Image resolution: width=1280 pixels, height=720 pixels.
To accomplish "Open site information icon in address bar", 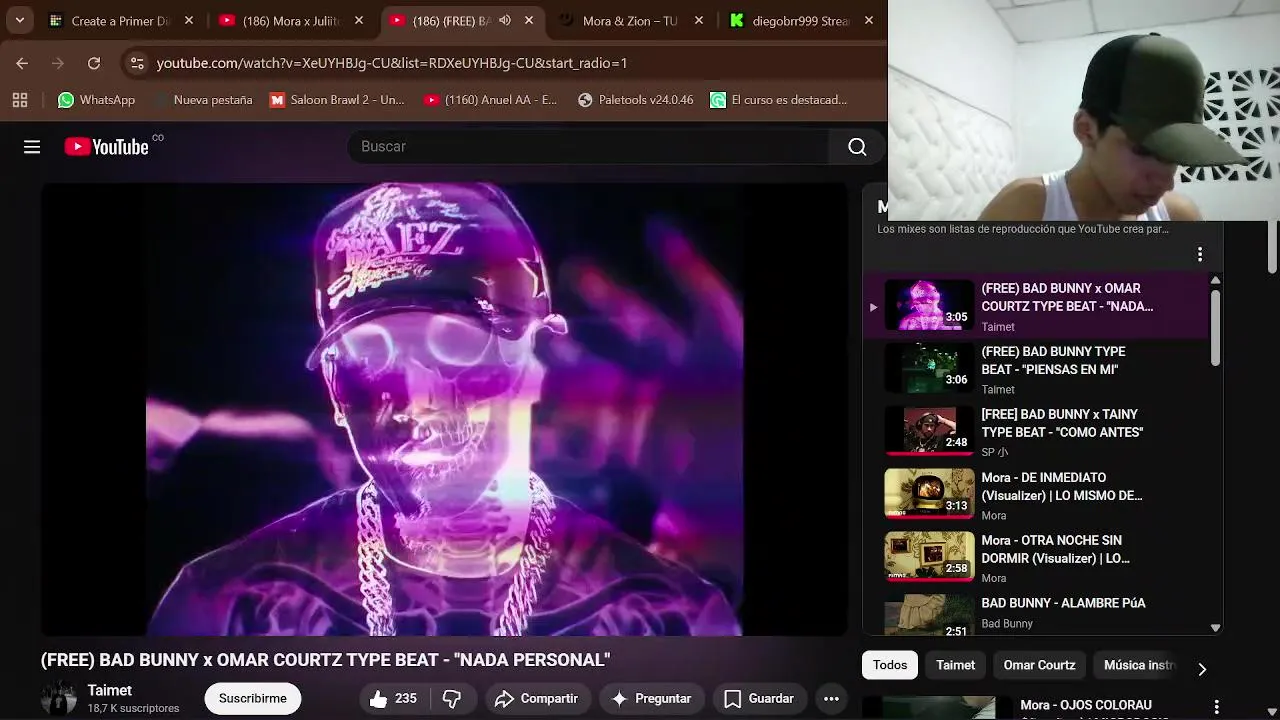I will click(x=137, y=63).
